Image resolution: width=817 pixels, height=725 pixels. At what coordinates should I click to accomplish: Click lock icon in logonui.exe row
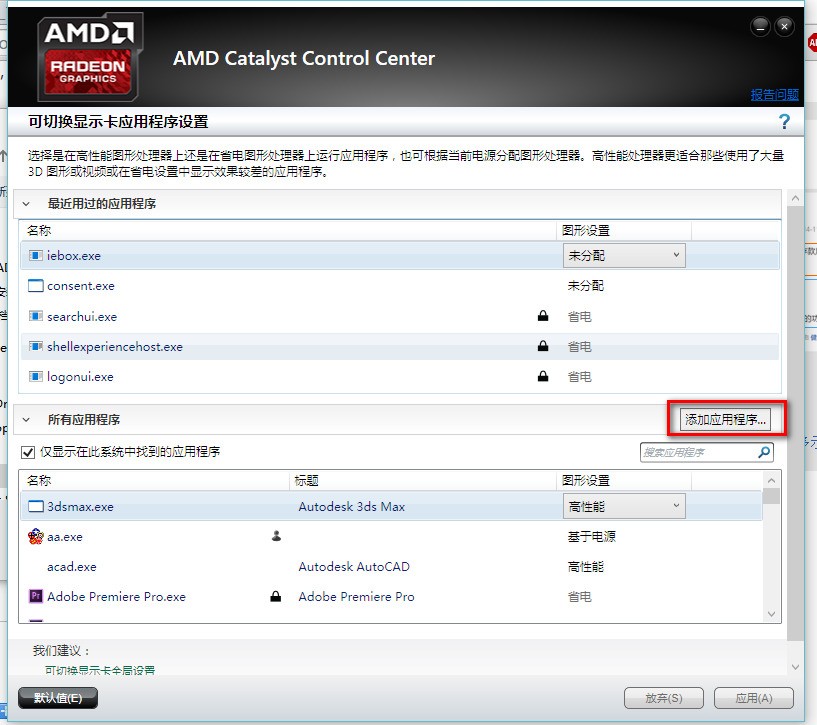pyautogui.click(x=543, y=376)
